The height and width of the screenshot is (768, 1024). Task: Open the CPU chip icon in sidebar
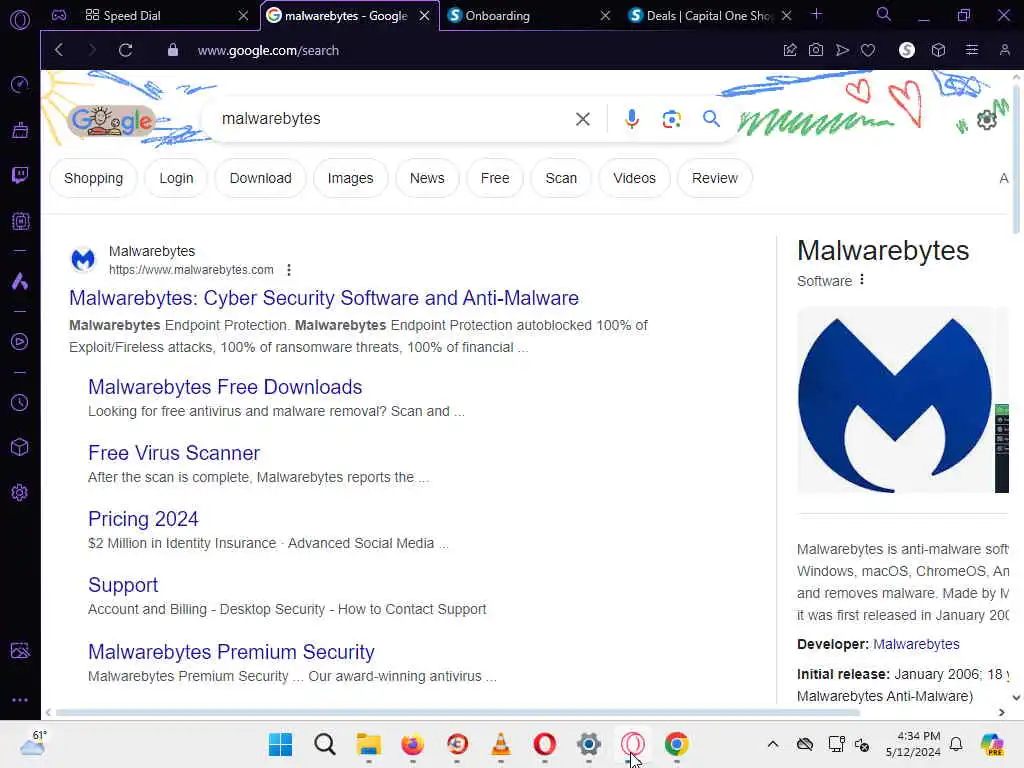(20, 221)
